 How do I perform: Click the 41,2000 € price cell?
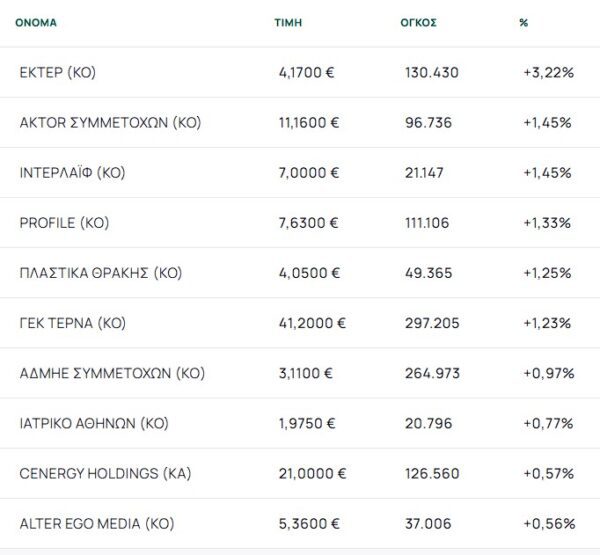[312, 323]
